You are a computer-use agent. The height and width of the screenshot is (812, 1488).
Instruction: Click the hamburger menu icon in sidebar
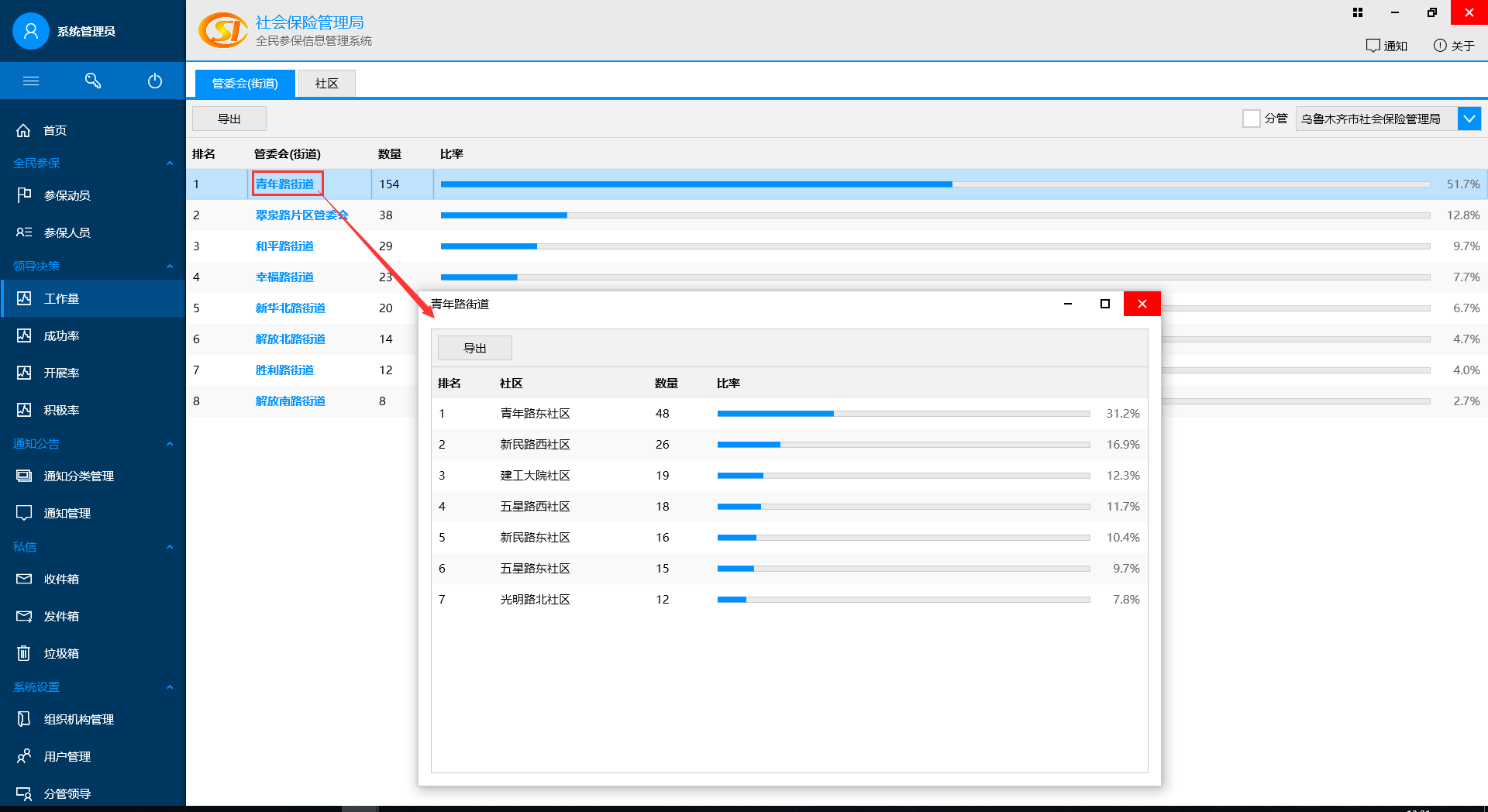click(31, 81)
